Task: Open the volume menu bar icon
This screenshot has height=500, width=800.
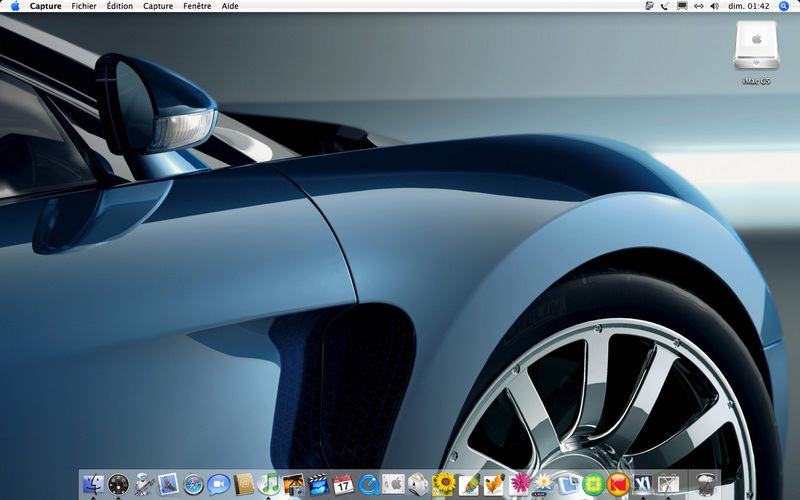Action: point(715,6)
